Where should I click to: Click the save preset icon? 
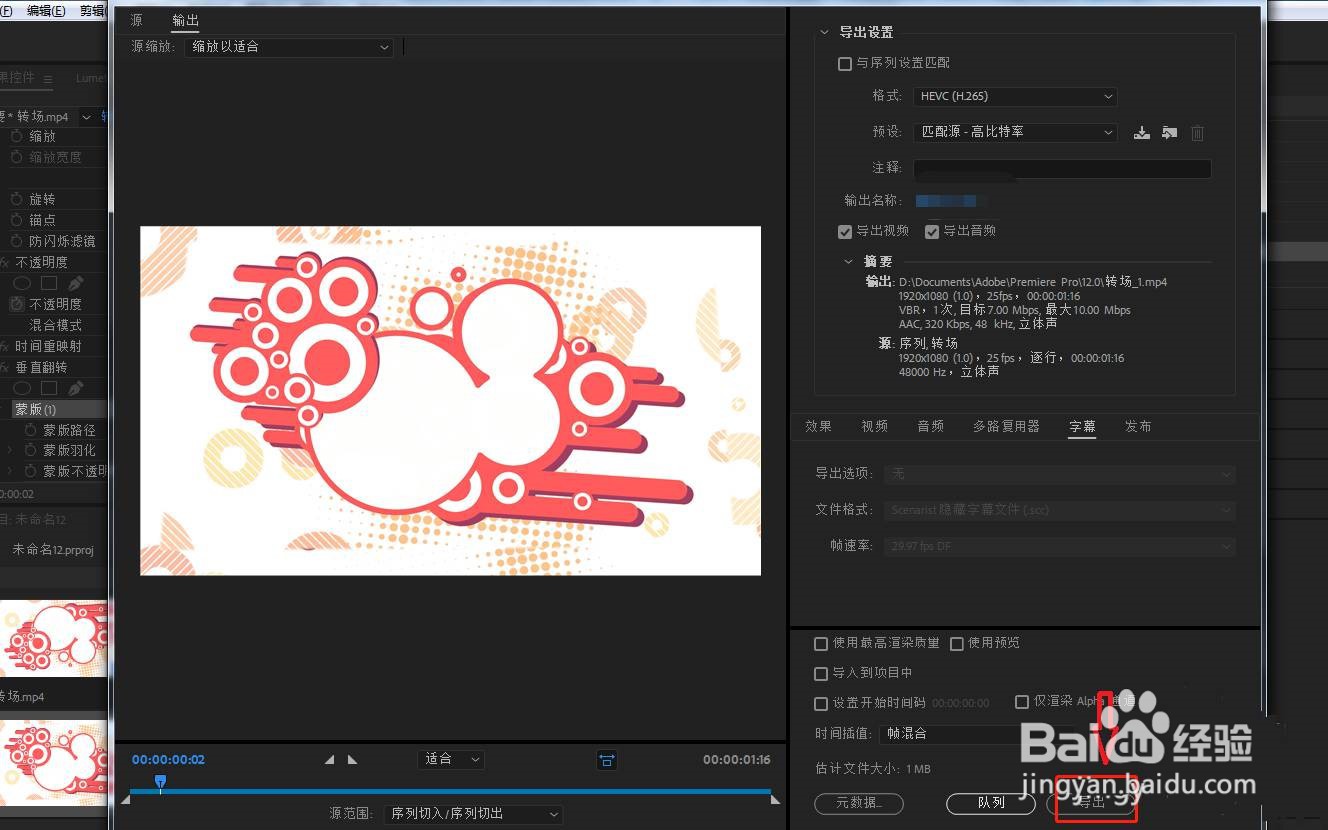tap(1141, 132)
